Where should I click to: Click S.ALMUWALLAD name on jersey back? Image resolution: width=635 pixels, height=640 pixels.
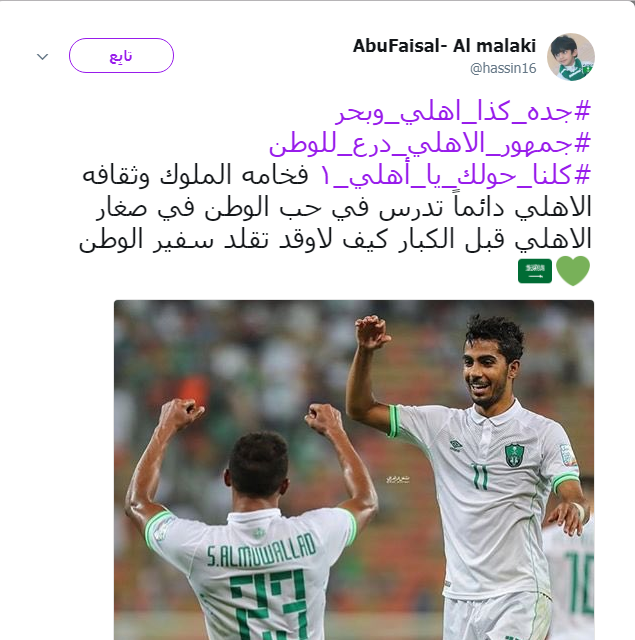pos(261,551)
